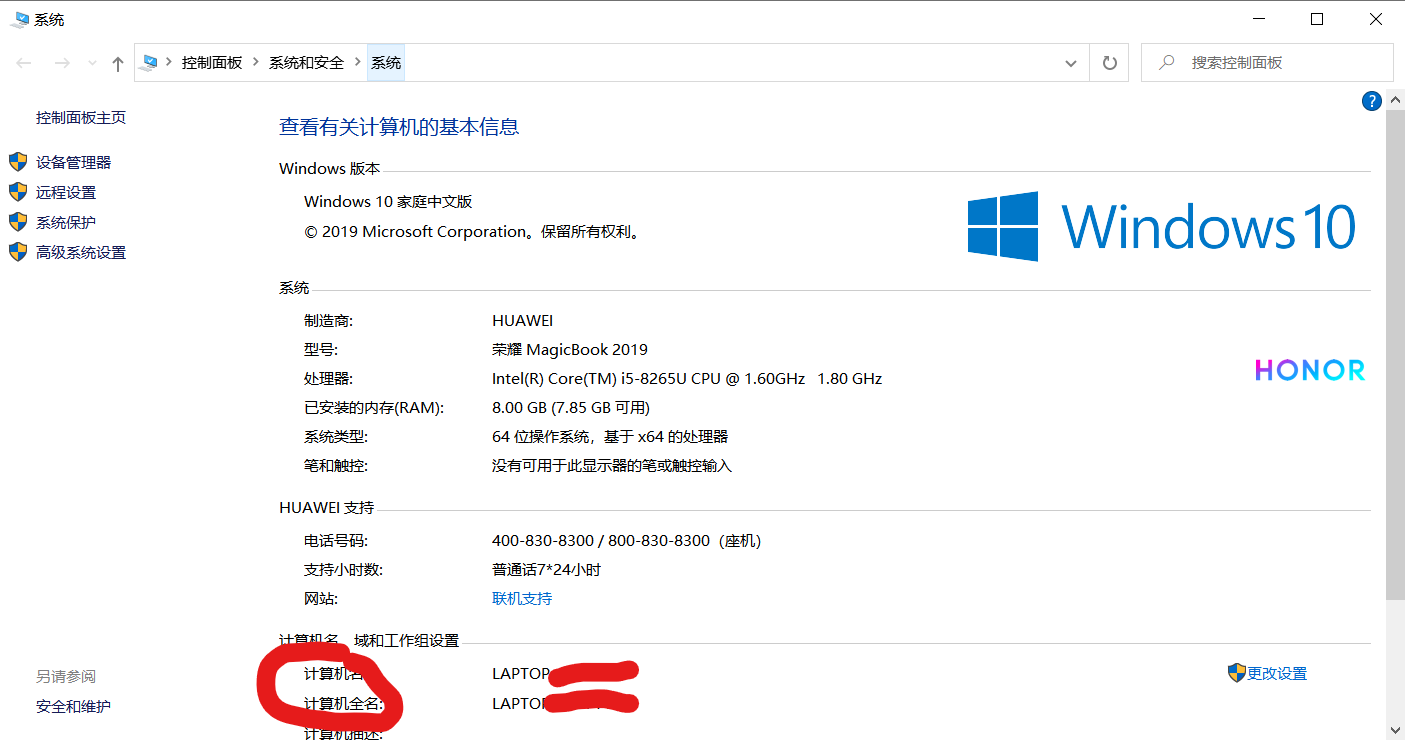Click the phone number "400-830-8300 / 800-830-8300"
1405x740 pixels.
coord(601,541)
